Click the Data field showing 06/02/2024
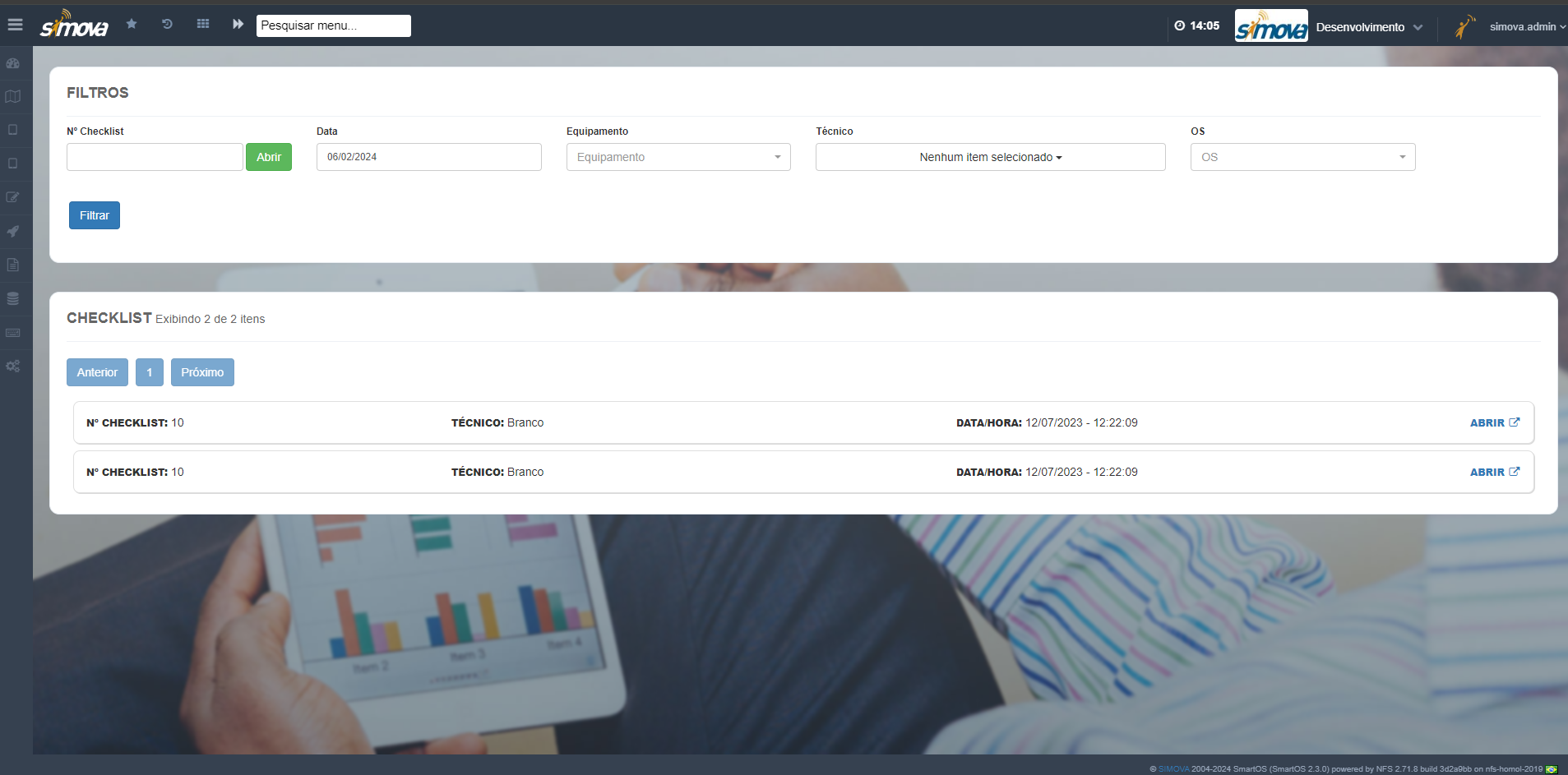1568x775 pixels. point(429,157)
